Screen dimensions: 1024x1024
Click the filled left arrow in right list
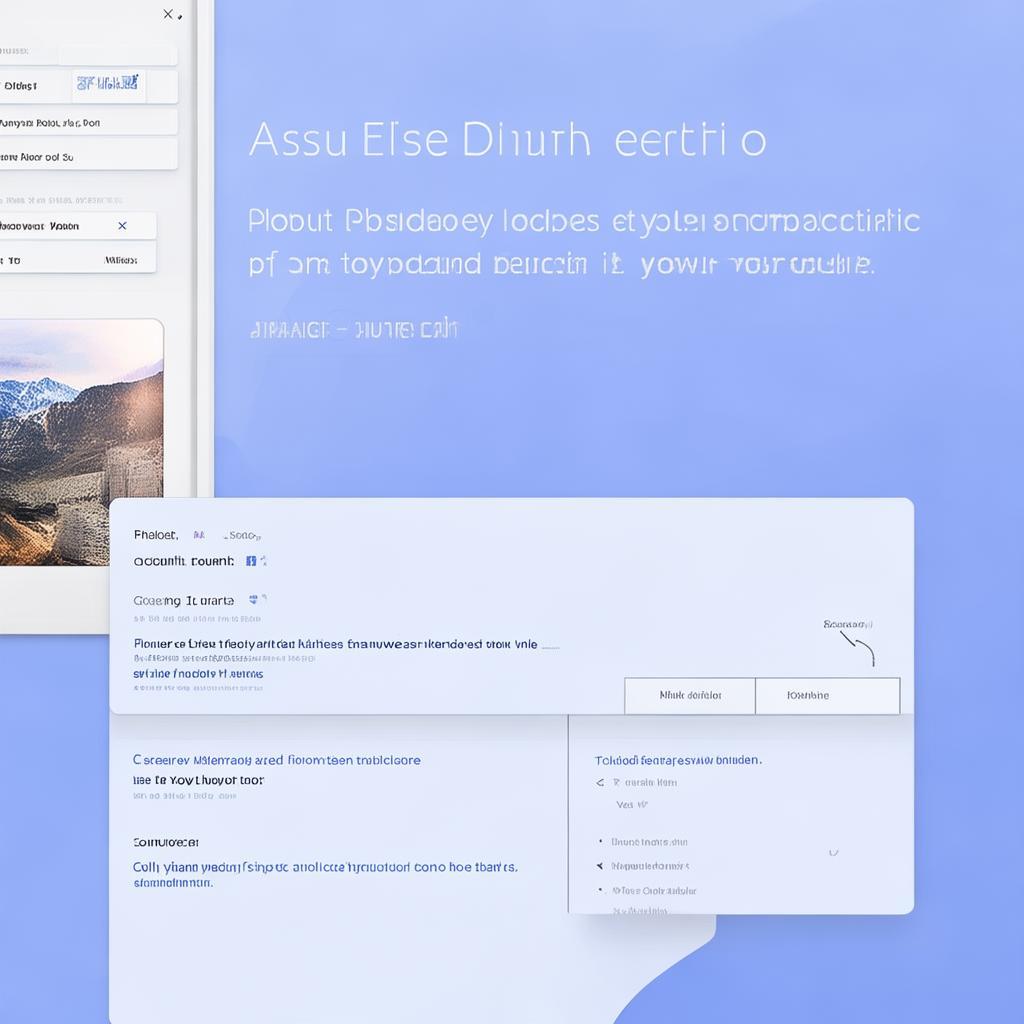click(600, 866)
